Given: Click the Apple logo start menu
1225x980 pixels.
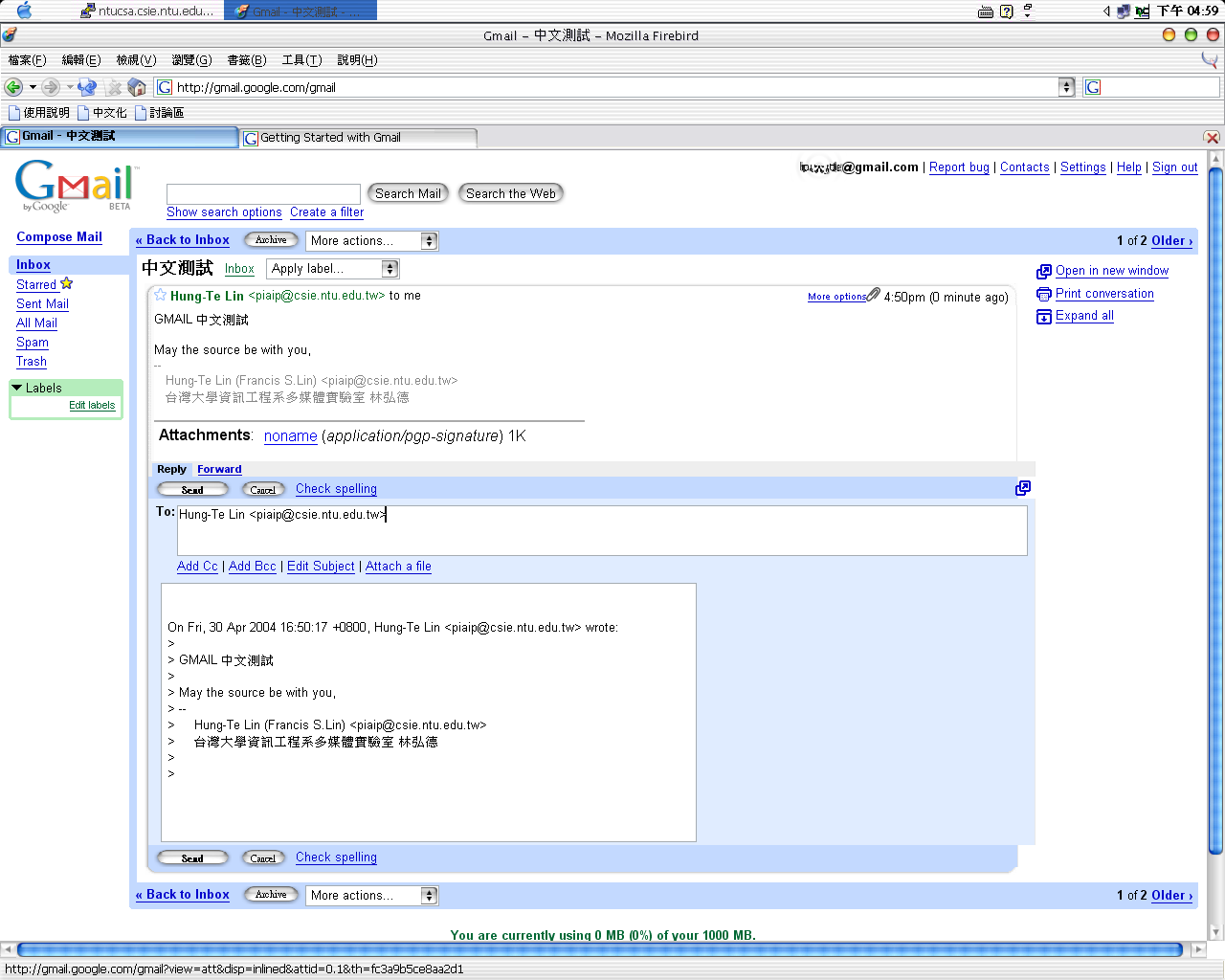Looking at the screenshot, I should (x=25, y=11).
